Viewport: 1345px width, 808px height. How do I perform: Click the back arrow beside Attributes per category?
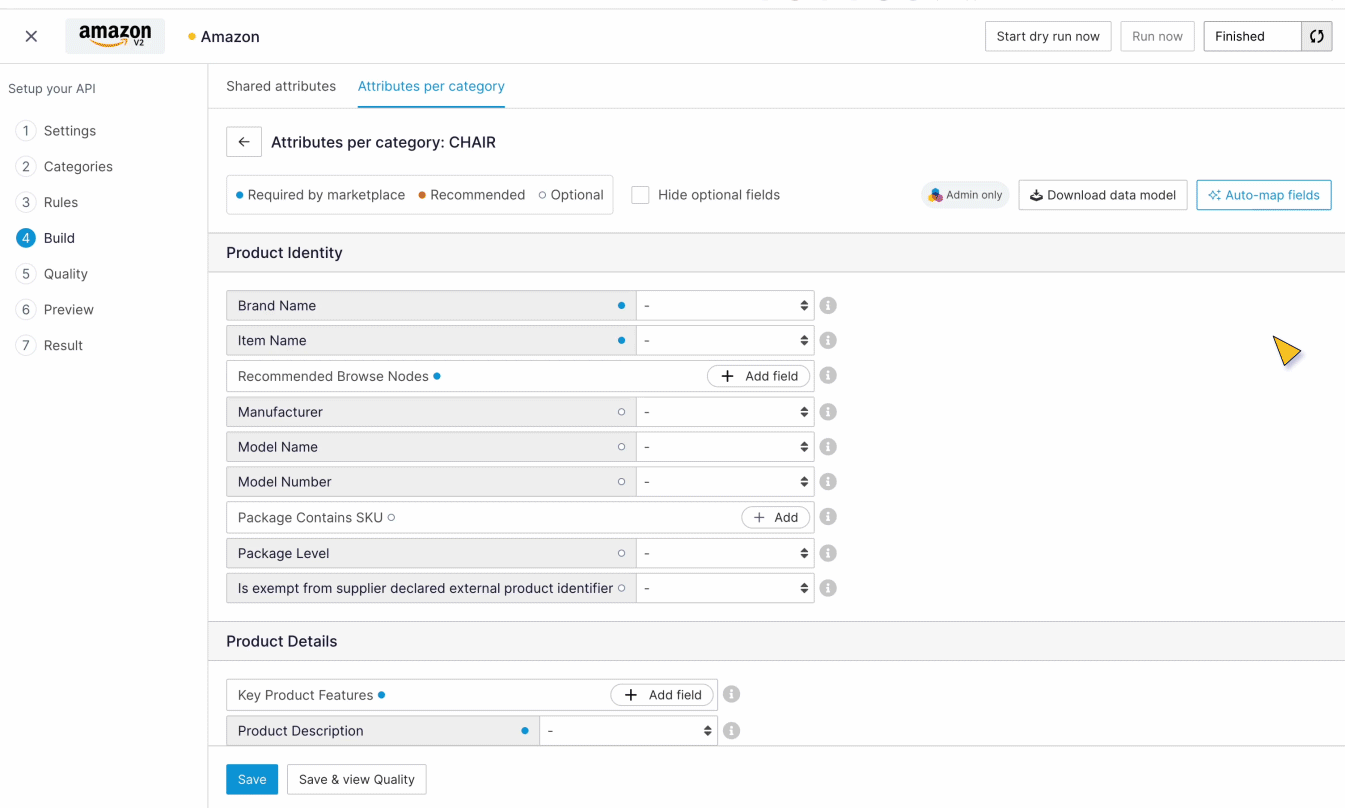pos(244,142)
